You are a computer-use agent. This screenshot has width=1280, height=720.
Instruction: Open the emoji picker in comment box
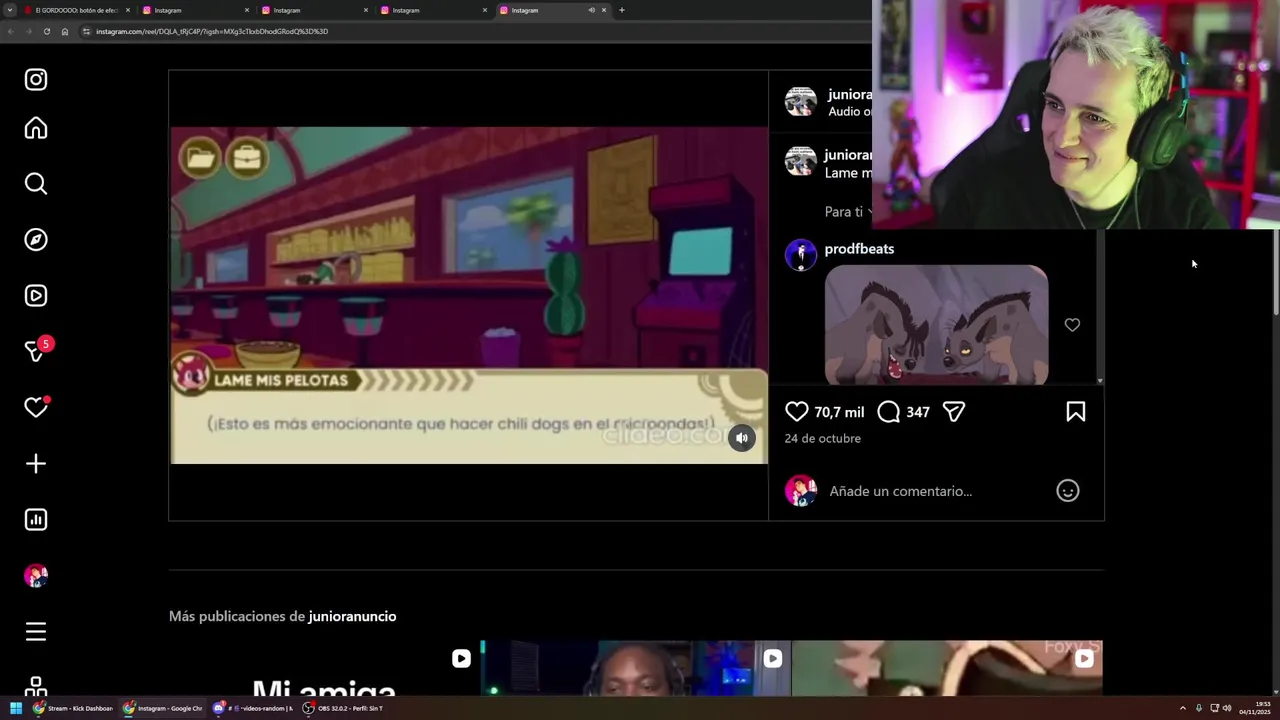coord(1068,491)
